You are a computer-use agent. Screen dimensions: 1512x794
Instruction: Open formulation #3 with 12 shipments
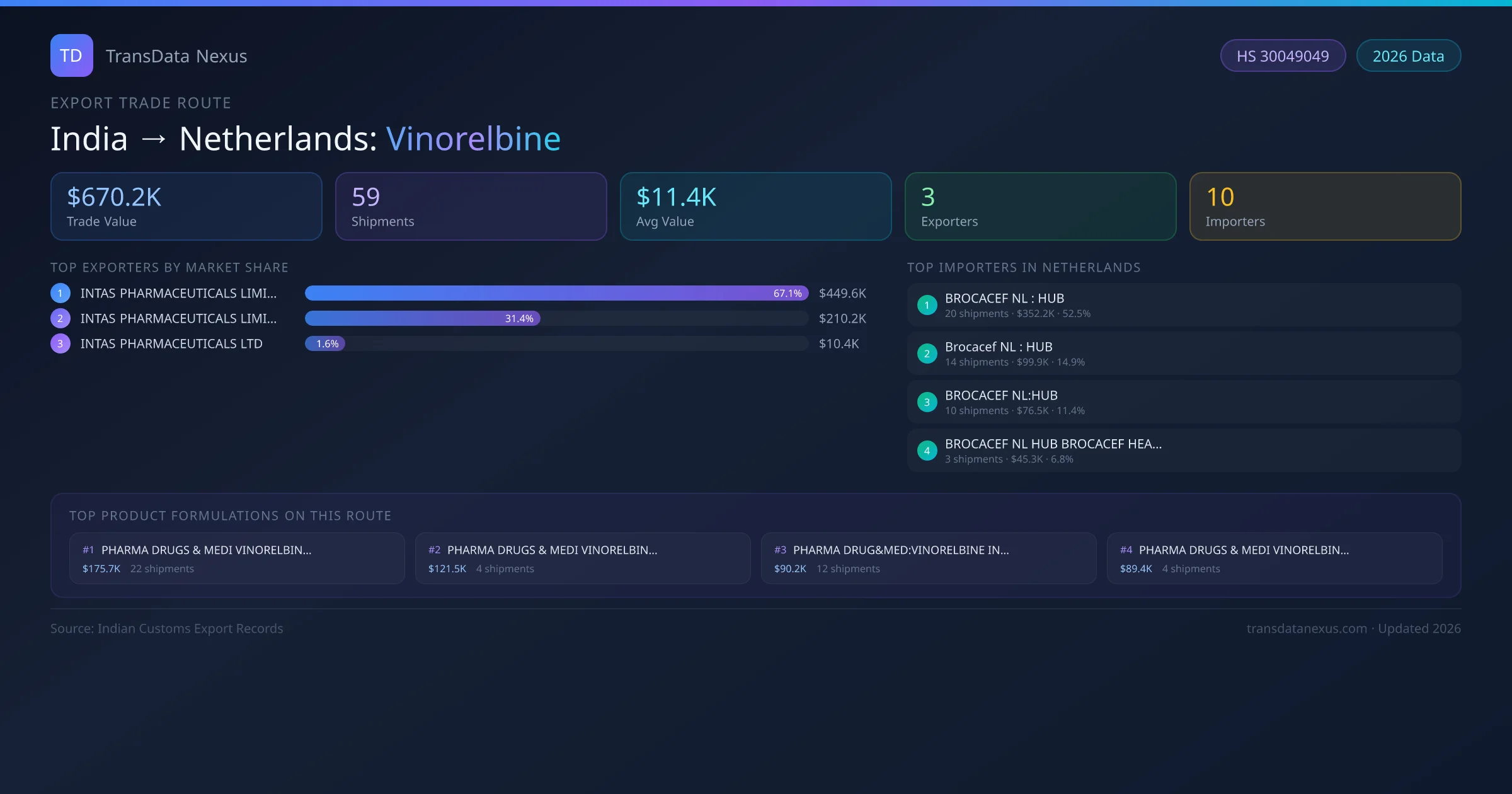929,558
